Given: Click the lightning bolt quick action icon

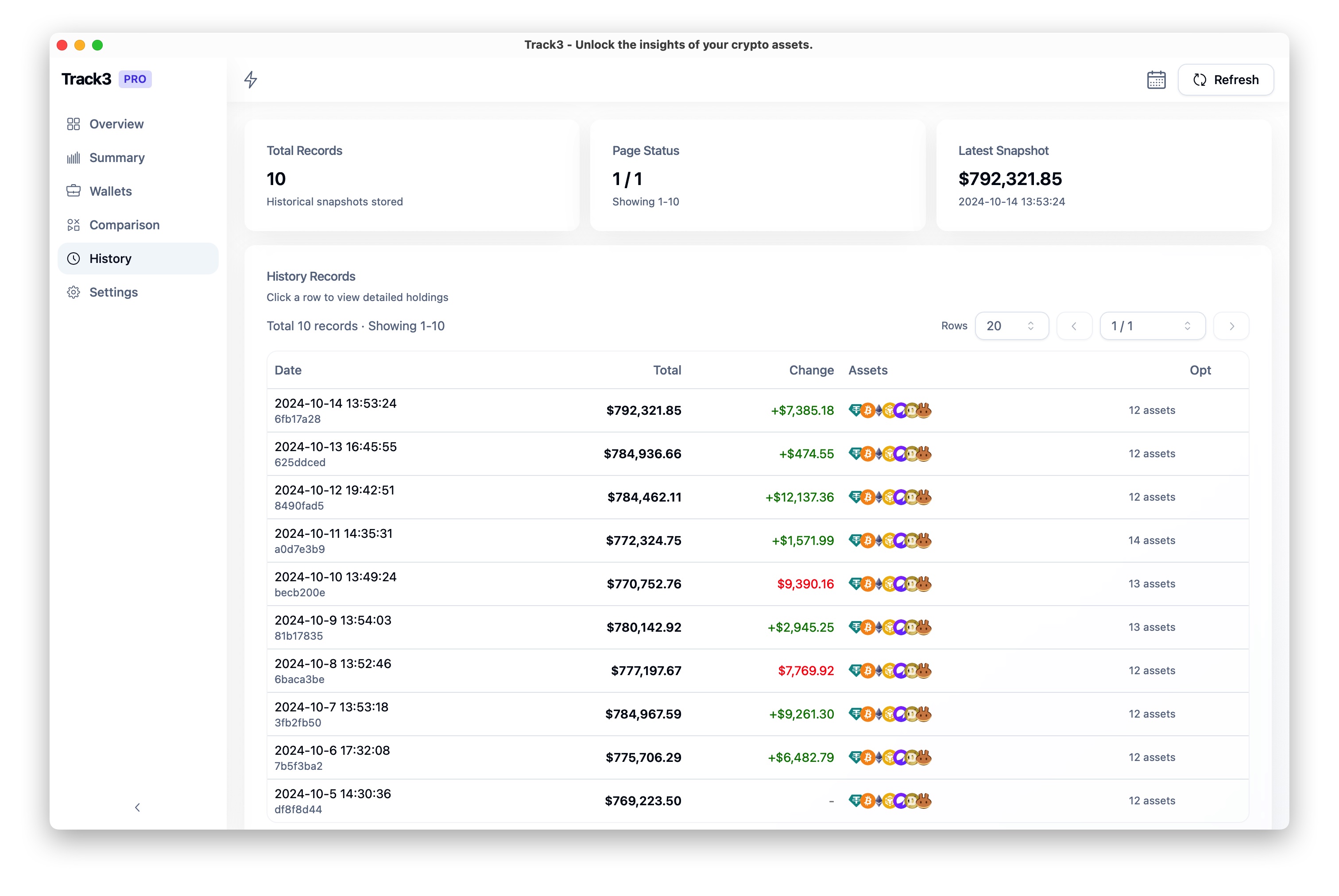Looking at the screenshot, I should tap(250, 79).
